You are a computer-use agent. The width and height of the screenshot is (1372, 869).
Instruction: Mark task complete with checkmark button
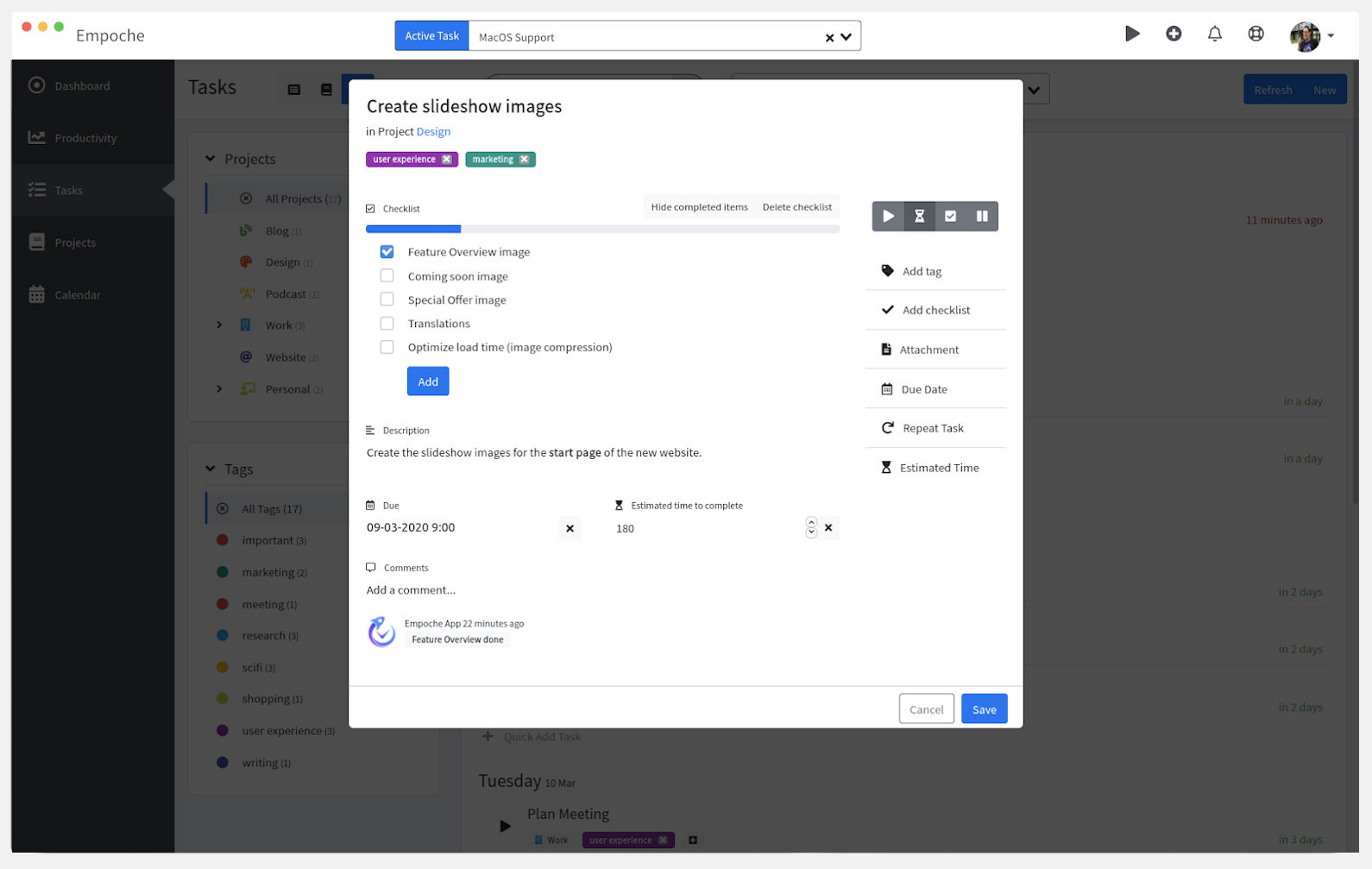tap(950, 217)
